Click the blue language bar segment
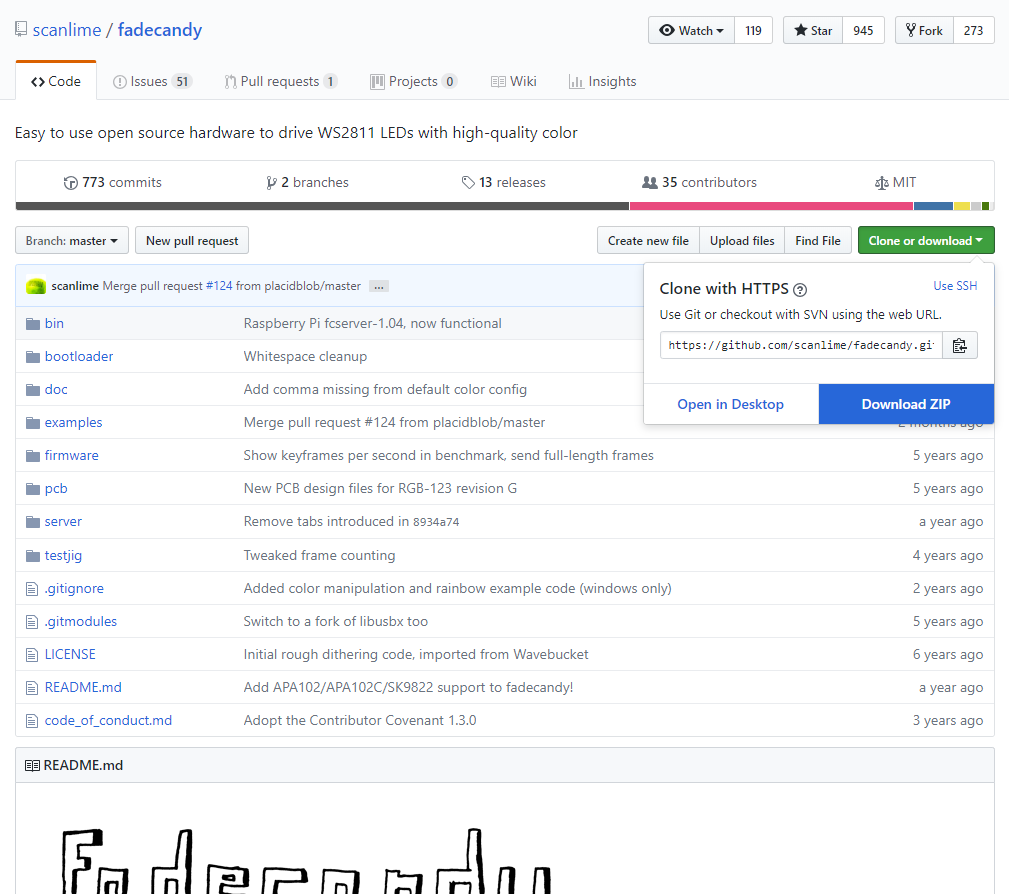Viewport: 1009px width, 894px height. click(x=933, y=206)
